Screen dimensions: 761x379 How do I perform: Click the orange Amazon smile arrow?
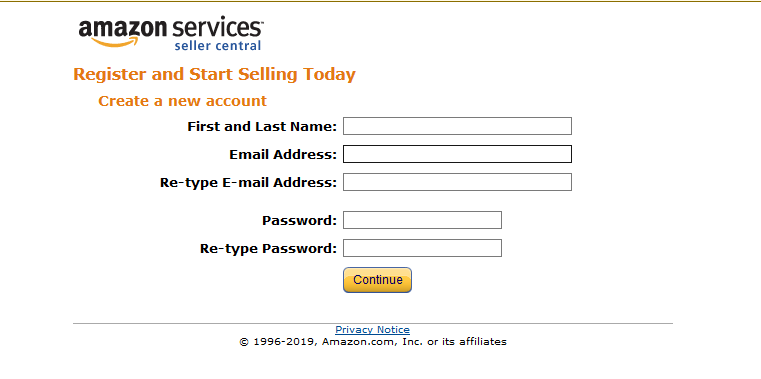(x=115, y=43)
